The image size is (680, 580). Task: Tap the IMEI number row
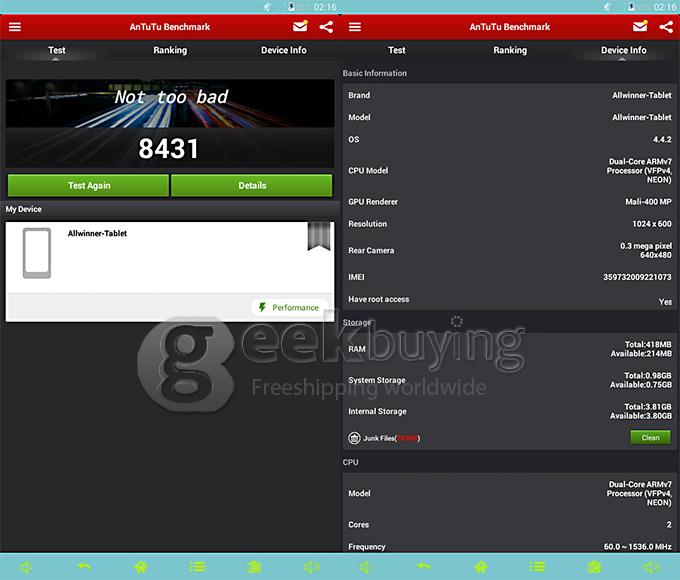510,277
